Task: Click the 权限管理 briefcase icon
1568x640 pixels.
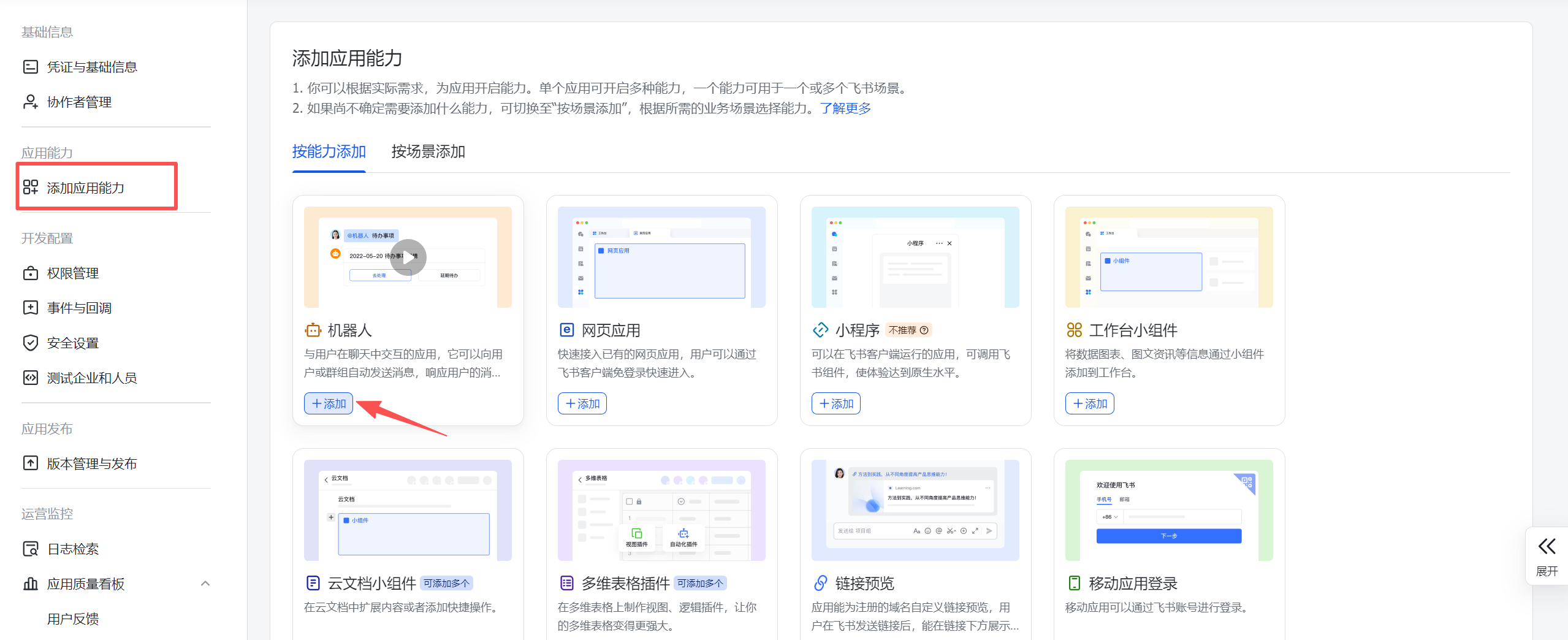Action: click(30, 273)
